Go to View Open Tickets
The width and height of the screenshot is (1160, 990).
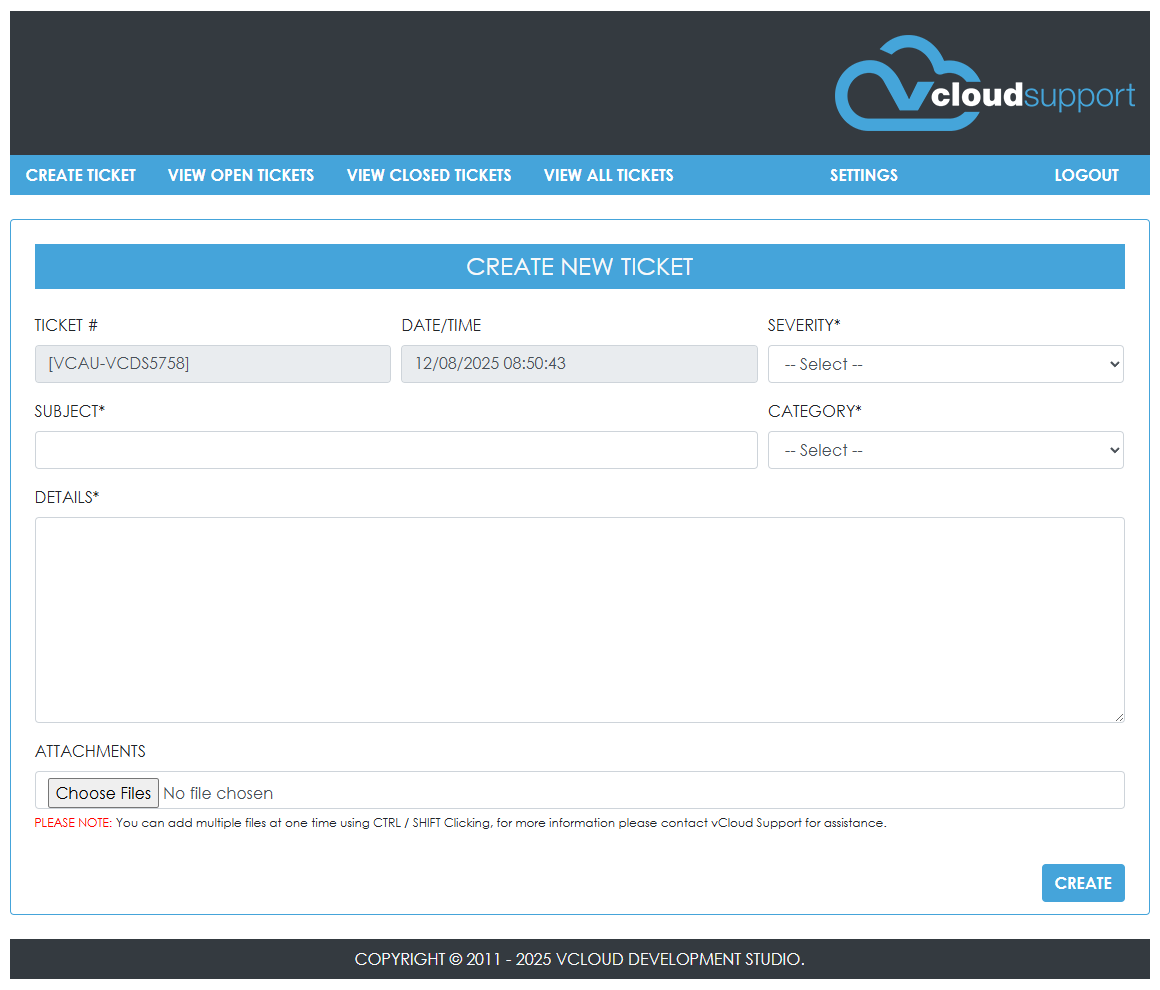click(241, 175)
